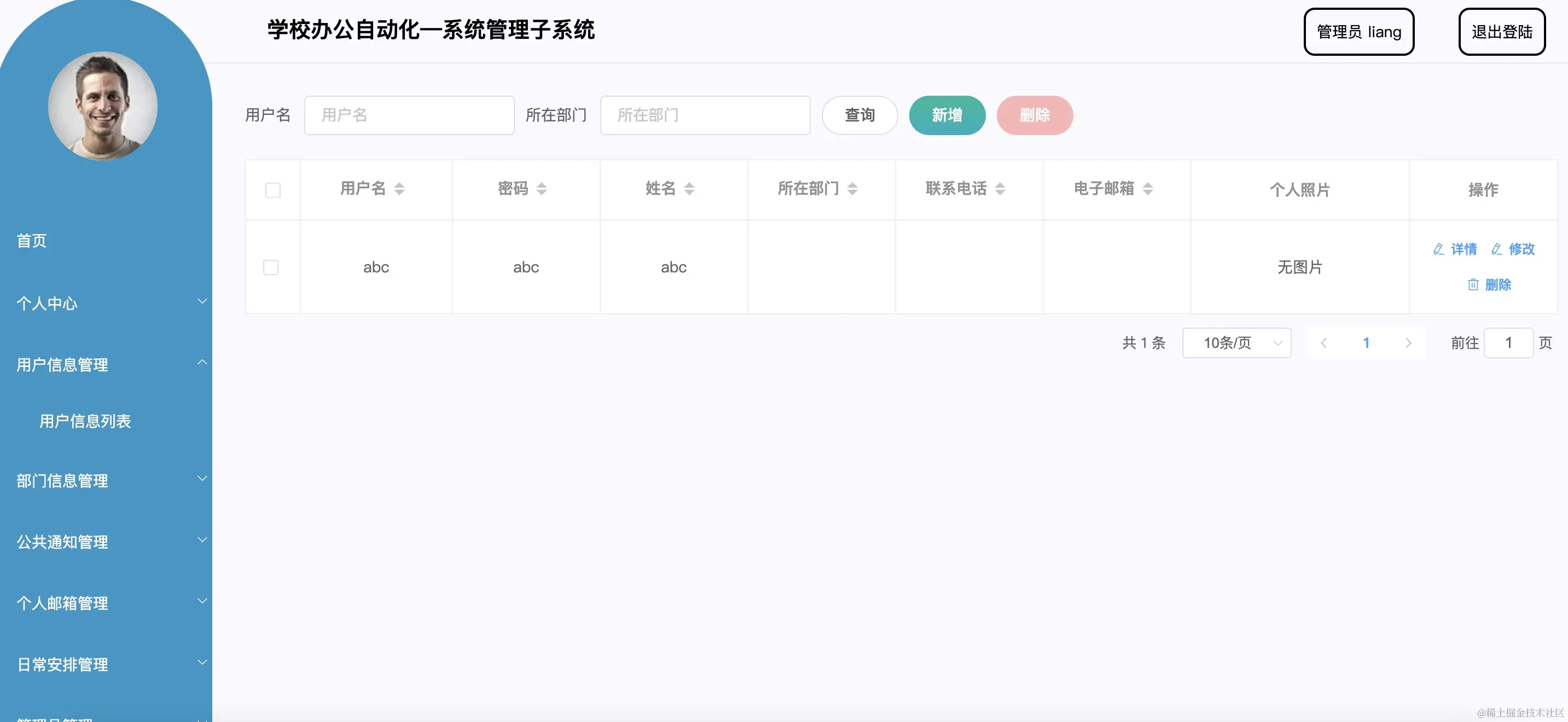Viewport: 1568px width, 722px height.
Task: Sort the table by 用户名 column
Action: click(x=400, y=189)
